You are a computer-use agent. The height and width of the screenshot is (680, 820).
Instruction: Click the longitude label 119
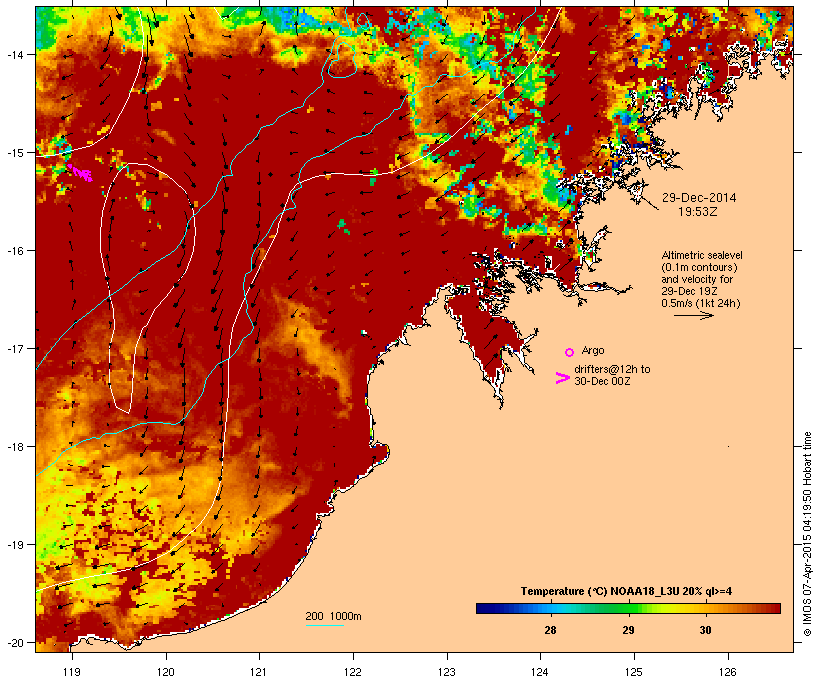pos(72,672)
